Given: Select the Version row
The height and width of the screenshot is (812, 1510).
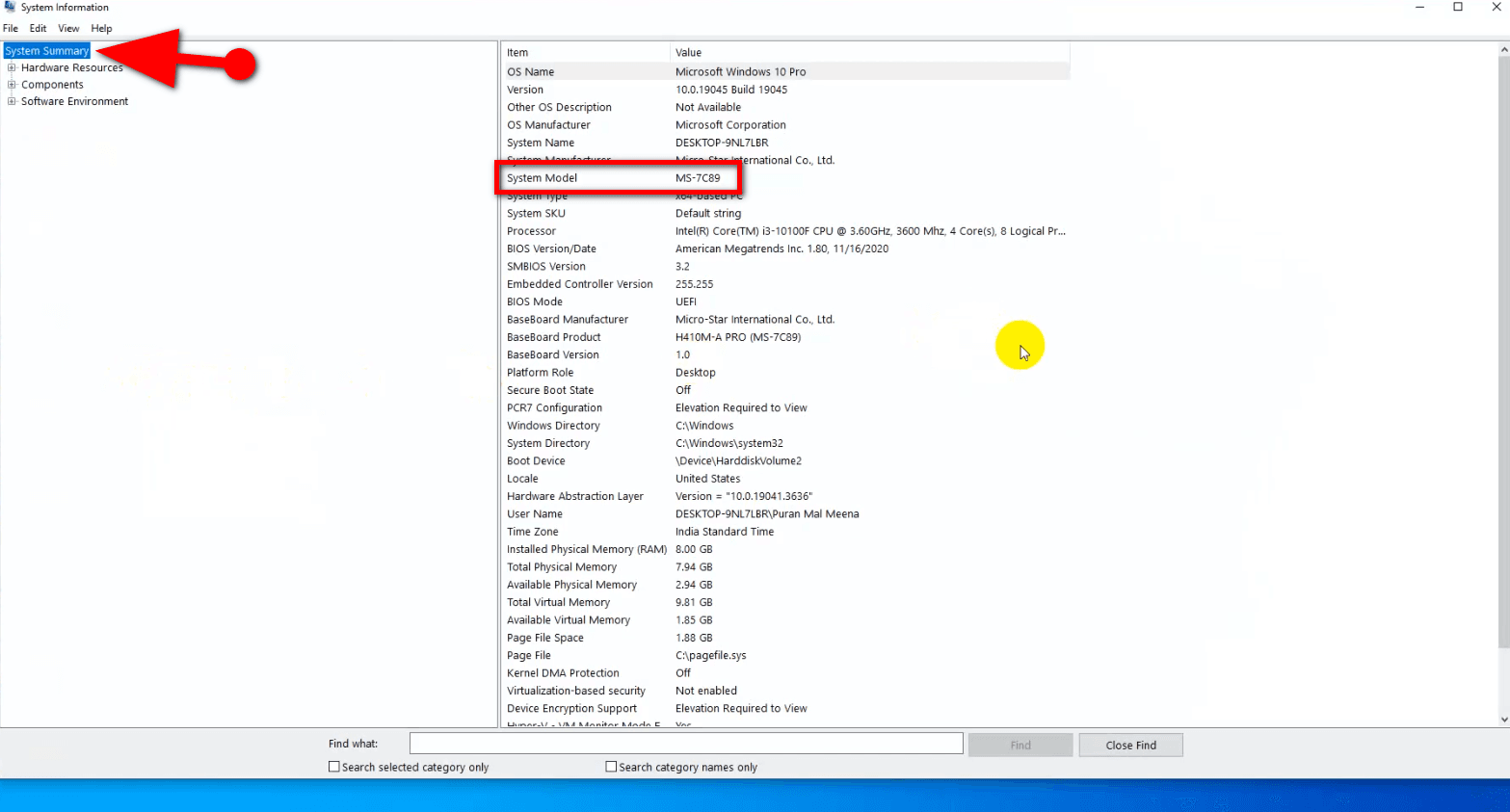Looking at the screenshot, I should click(785, 90).
